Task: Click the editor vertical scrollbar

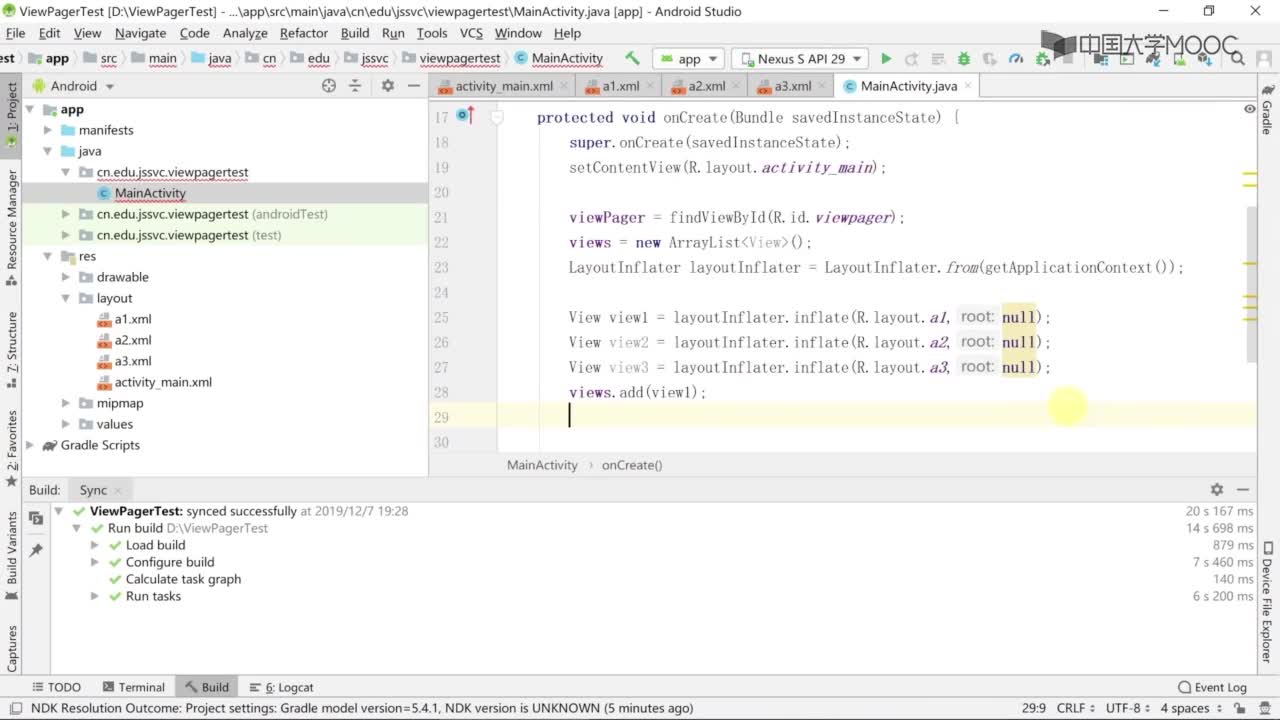Action: pyautogui.click(x=1250, y=285)
